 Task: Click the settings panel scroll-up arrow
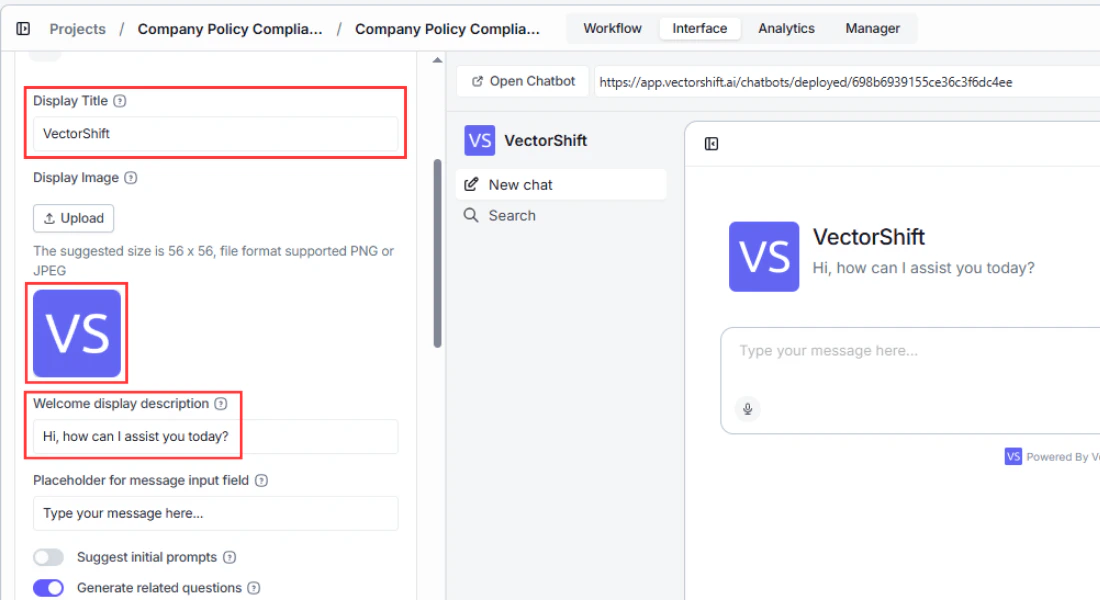pos(437,60)
